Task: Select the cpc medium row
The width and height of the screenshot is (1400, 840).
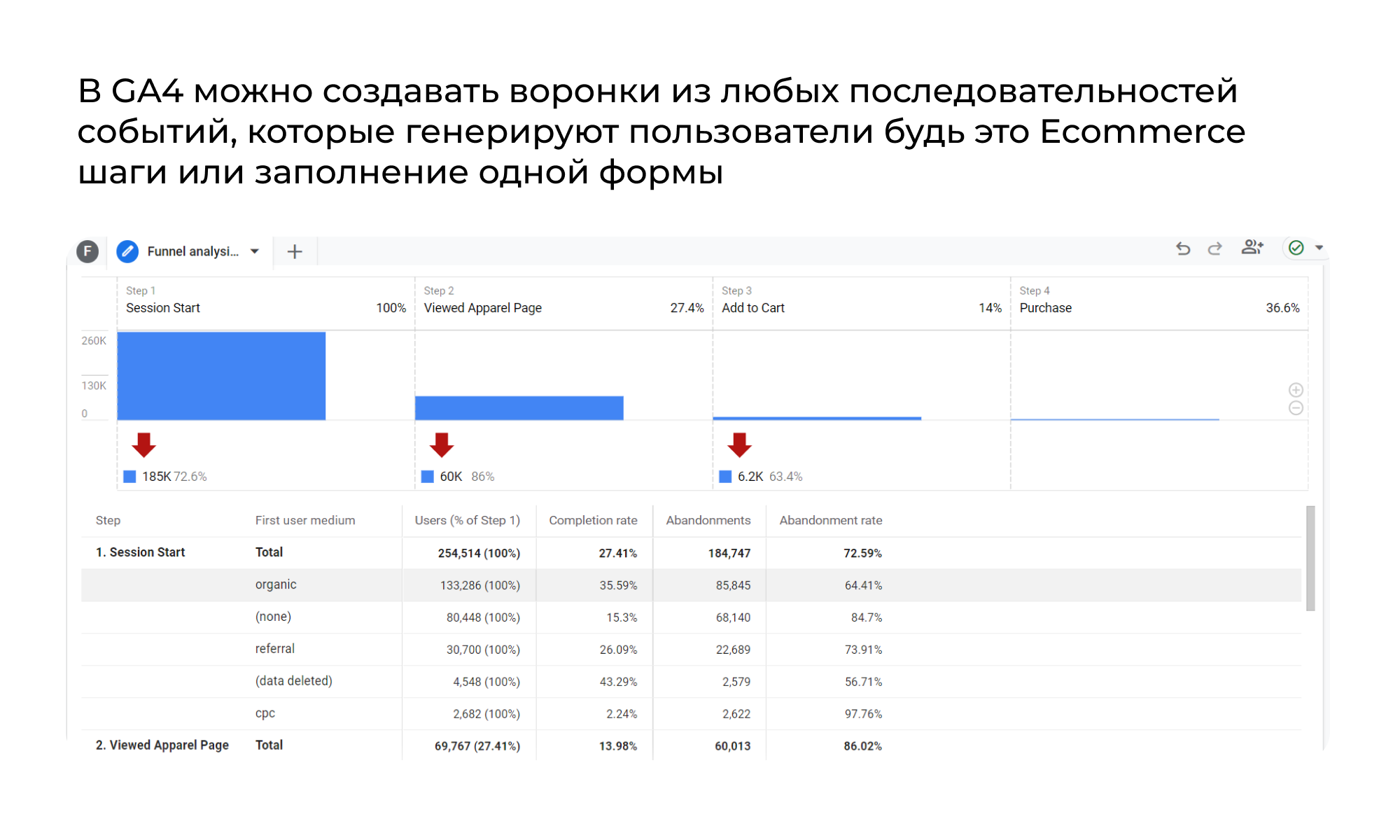Action: point(691,714)
